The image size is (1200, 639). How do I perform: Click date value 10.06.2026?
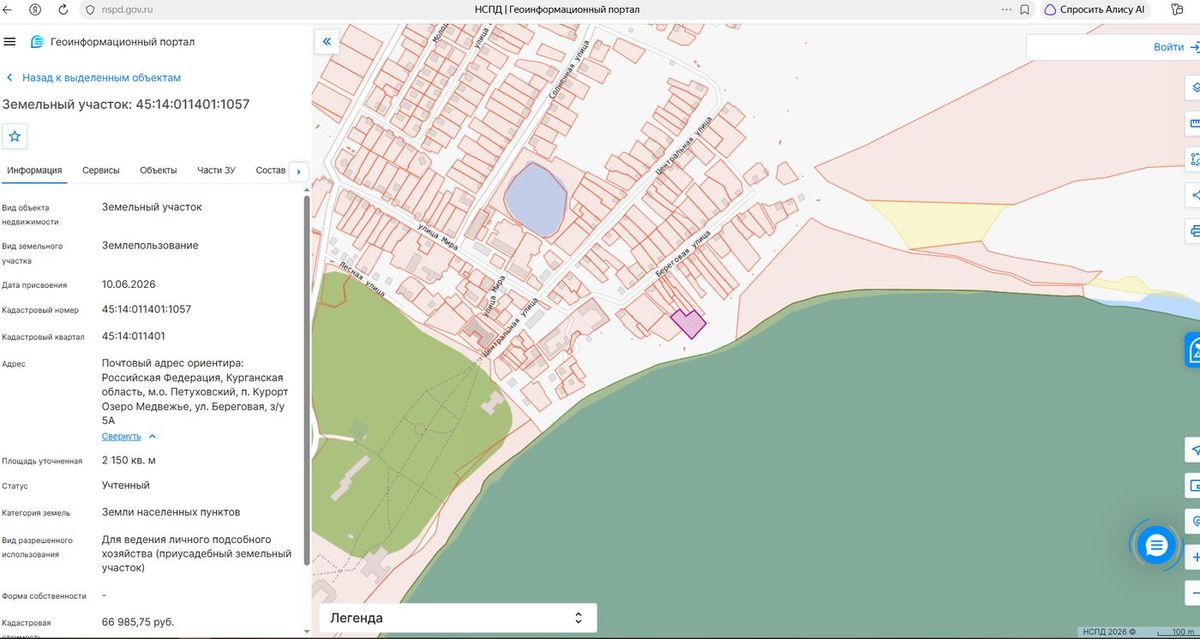(x=129, y=283)
